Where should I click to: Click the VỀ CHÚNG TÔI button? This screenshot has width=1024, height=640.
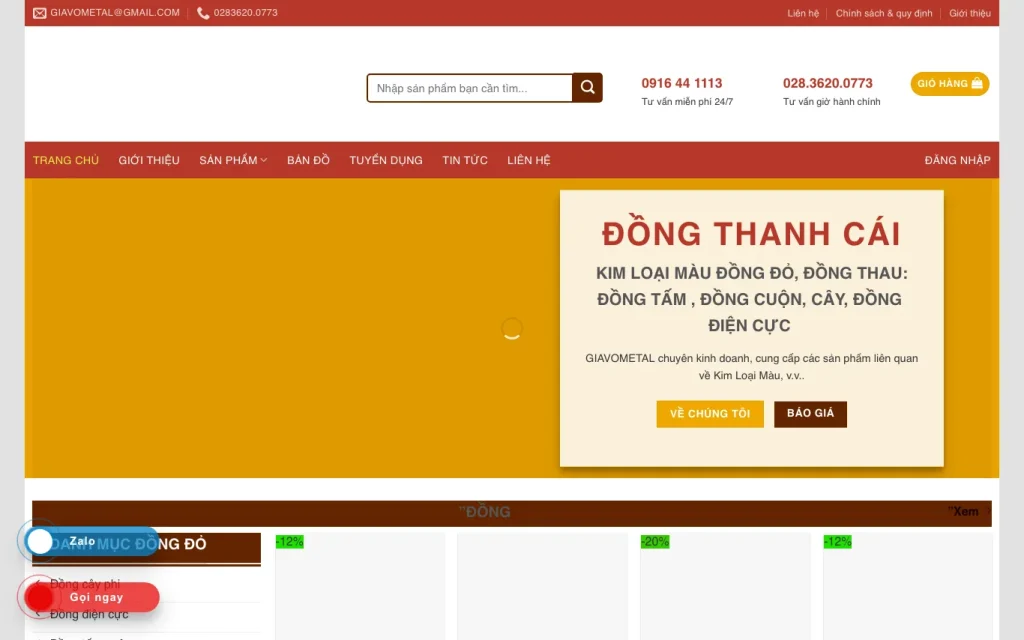[x=710, y=414]
